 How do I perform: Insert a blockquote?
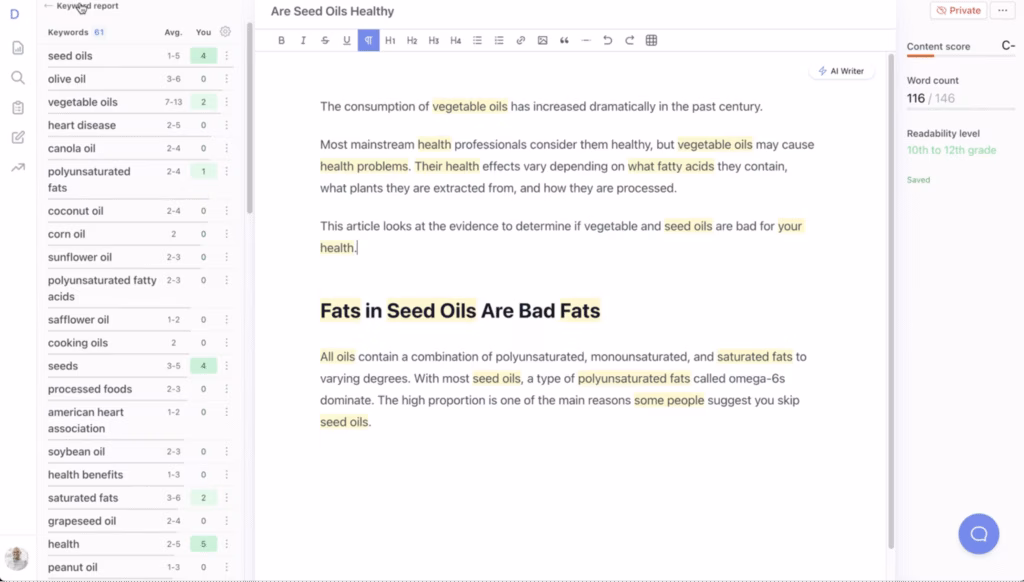click(564, 40)
